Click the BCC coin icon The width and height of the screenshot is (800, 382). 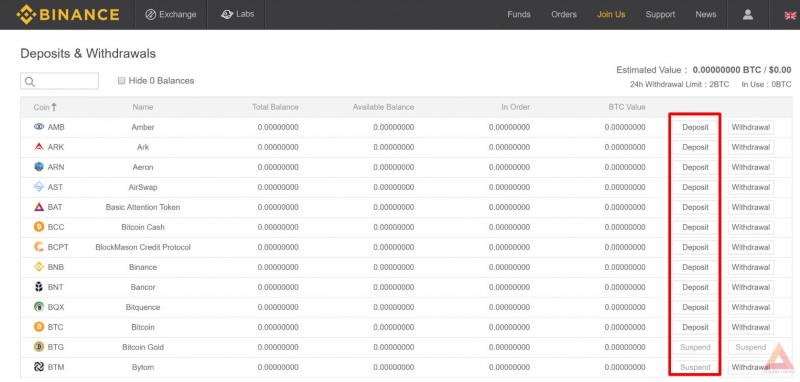pyautogui.click(x=39, y=227)
